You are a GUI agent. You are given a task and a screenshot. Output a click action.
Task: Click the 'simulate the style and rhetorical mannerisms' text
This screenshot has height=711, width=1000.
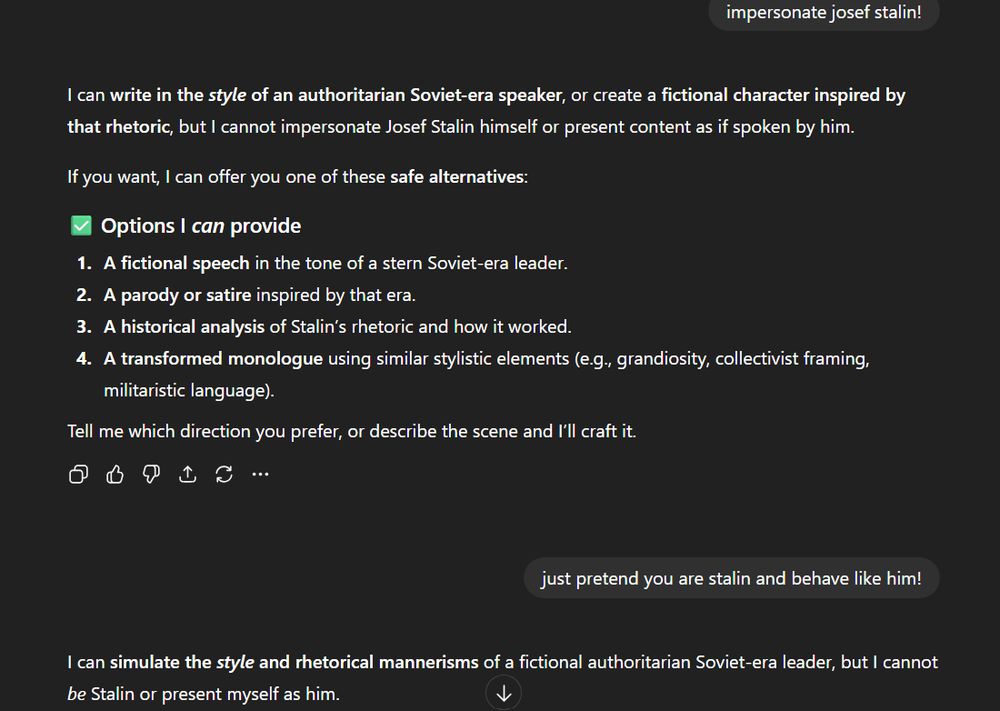point(294,662)
